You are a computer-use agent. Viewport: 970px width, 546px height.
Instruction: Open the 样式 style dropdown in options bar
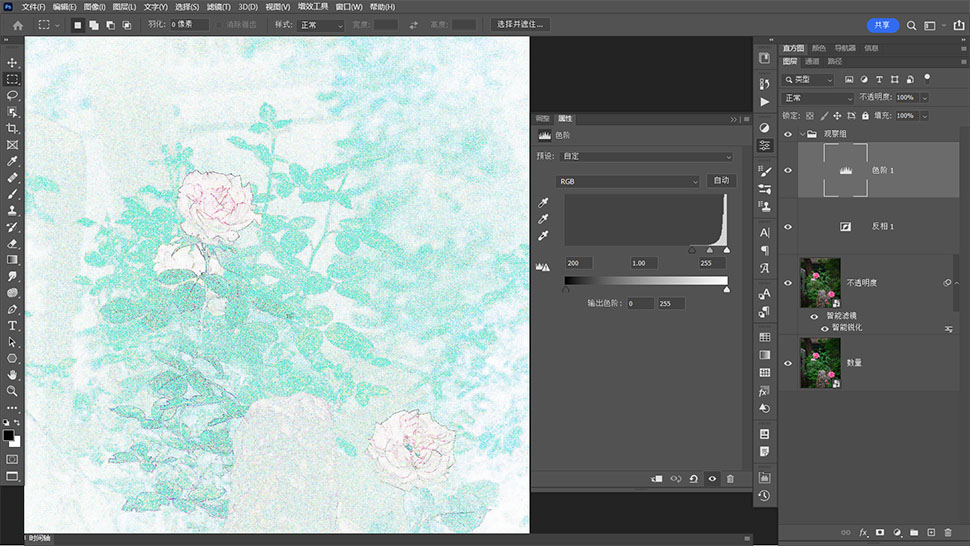click(x=320, y=25)
